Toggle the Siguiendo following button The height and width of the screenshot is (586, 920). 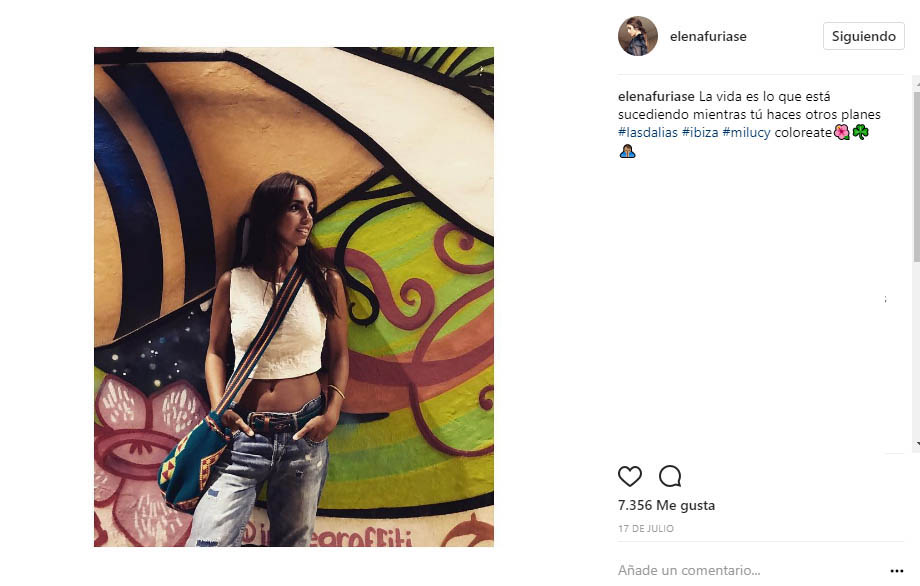coord(864,36)
